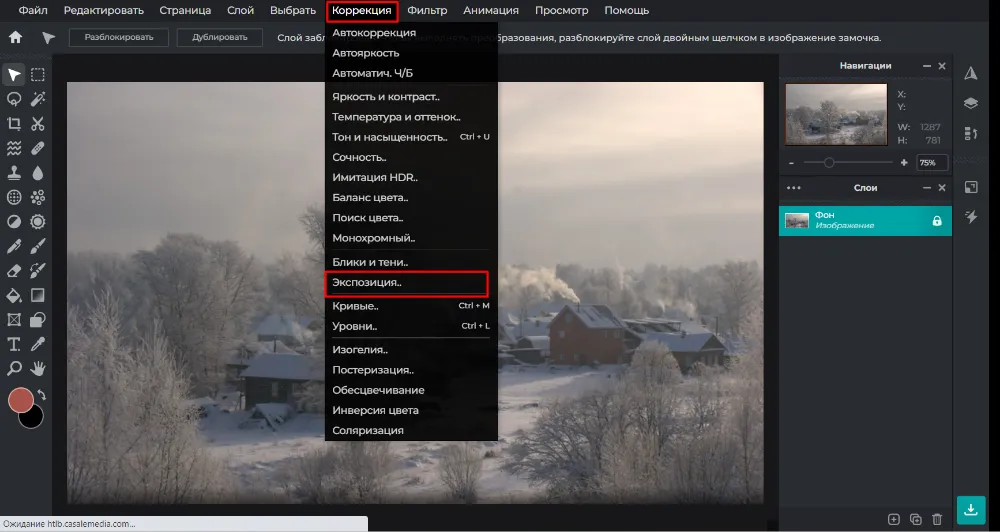Click the zoom minus button
Viewport: 1000px width, 532px height.
(x=791, y=163)
